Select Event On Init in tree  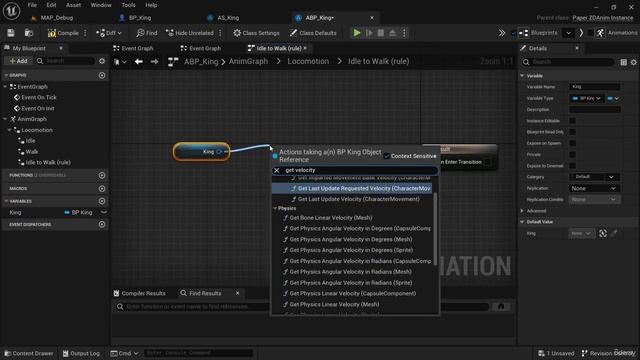pyautogui.click(x=38, y=109)
